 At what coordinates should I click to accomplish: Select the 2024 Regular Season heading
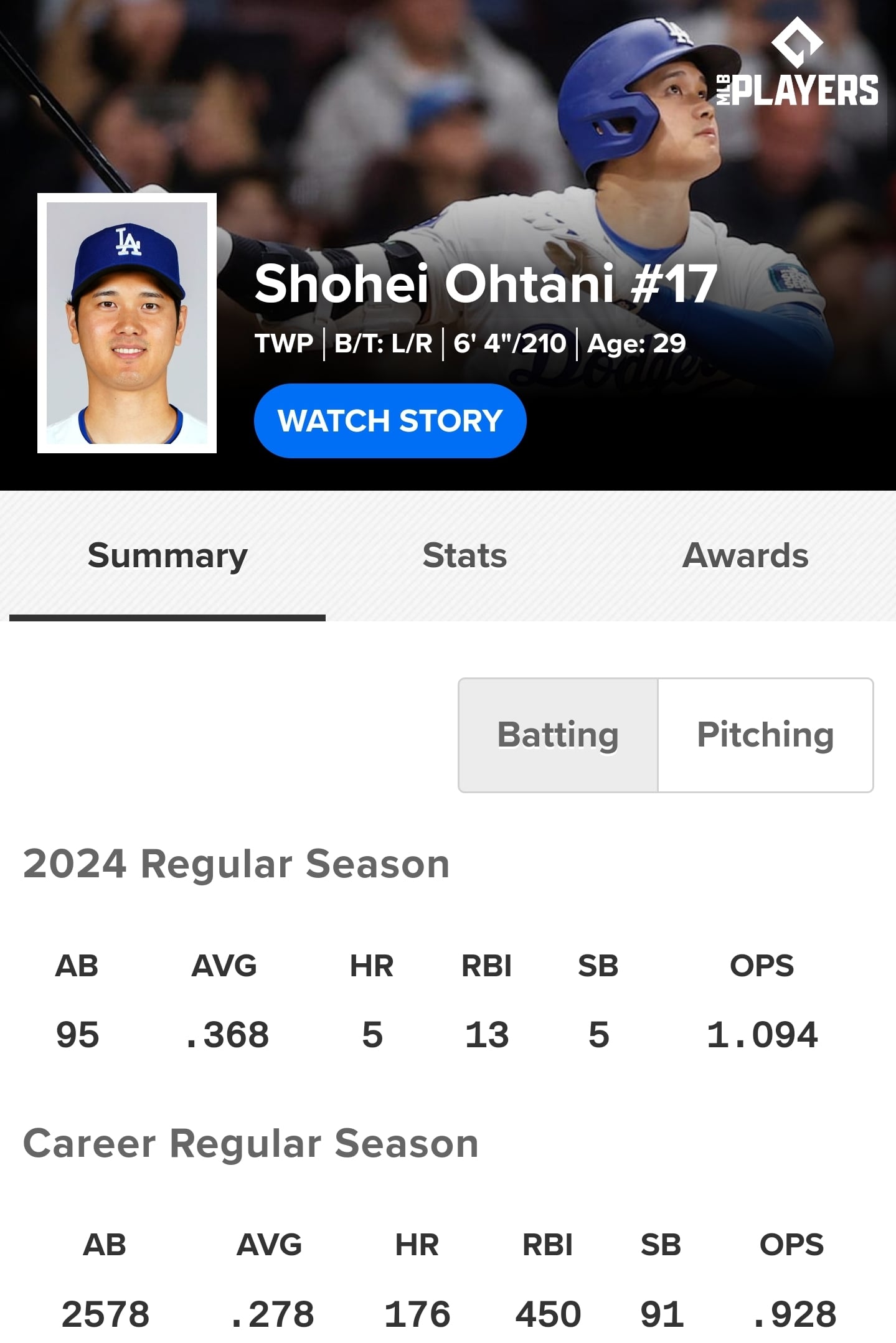pyautogui.click(x=236, y=864)
